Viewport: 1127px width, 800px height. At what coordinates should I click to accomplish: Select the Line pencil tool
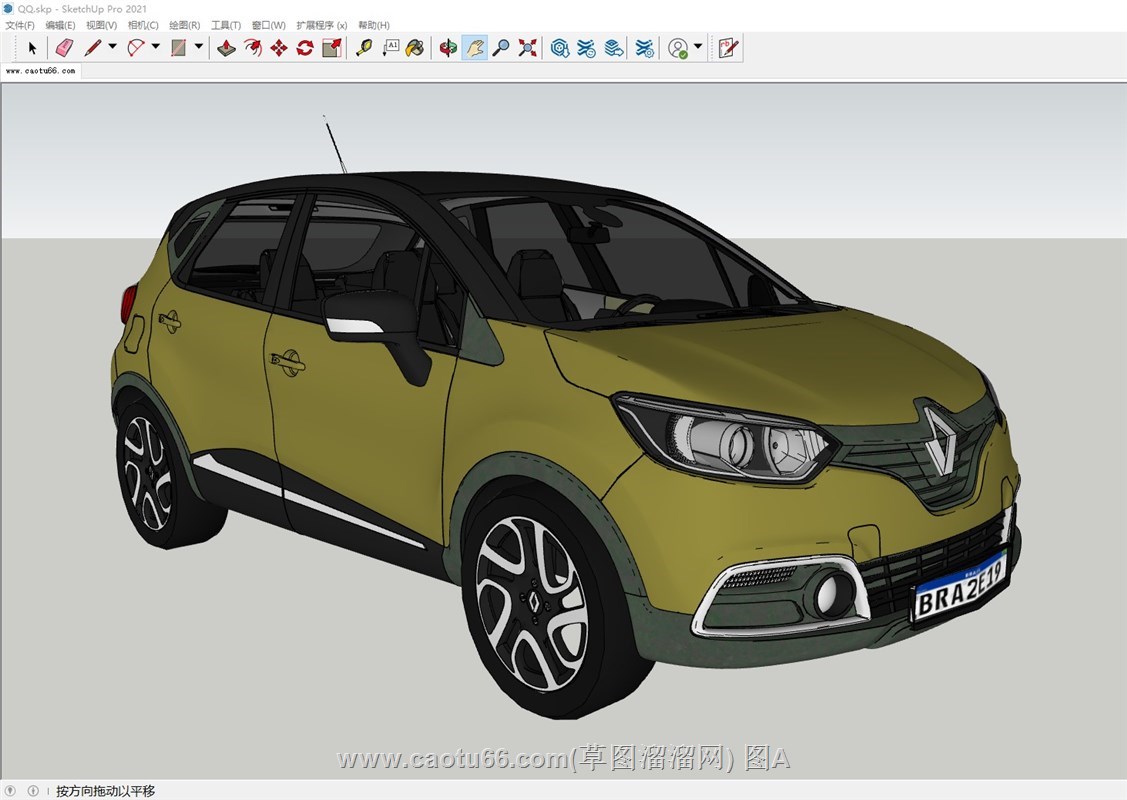pyautogui.click(x=93, y=48)
